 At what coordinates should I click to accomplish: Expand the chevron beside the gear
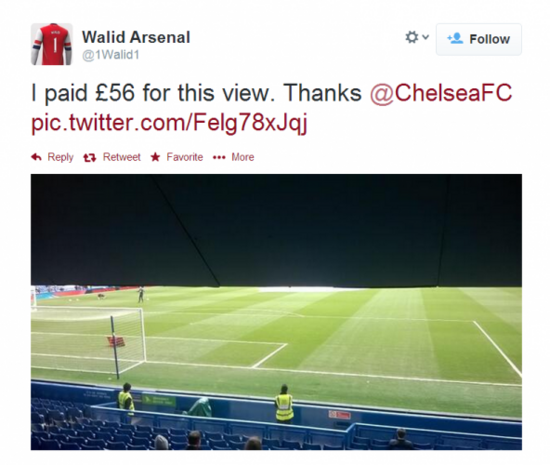(x=425, y=36)
